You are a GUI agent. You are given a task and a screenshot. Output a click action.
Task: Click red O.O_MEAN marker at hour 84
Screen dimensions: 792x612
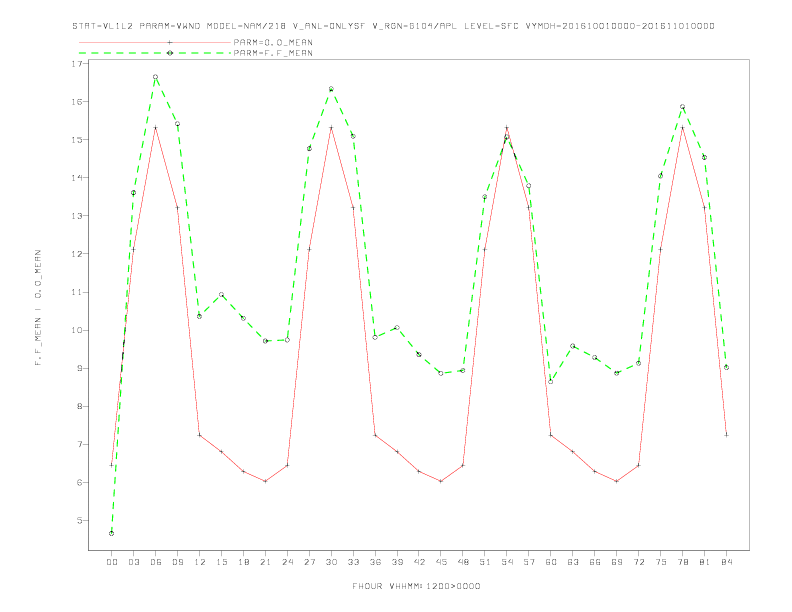pos(726,435)
